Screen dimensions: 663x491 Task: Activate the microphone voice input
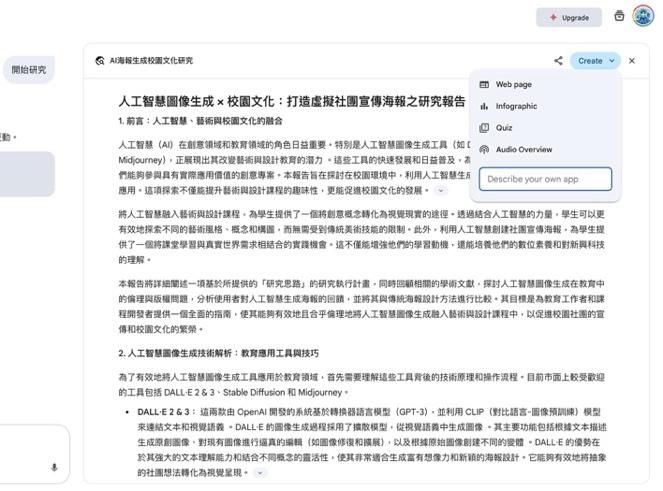[x=53, y=467]
